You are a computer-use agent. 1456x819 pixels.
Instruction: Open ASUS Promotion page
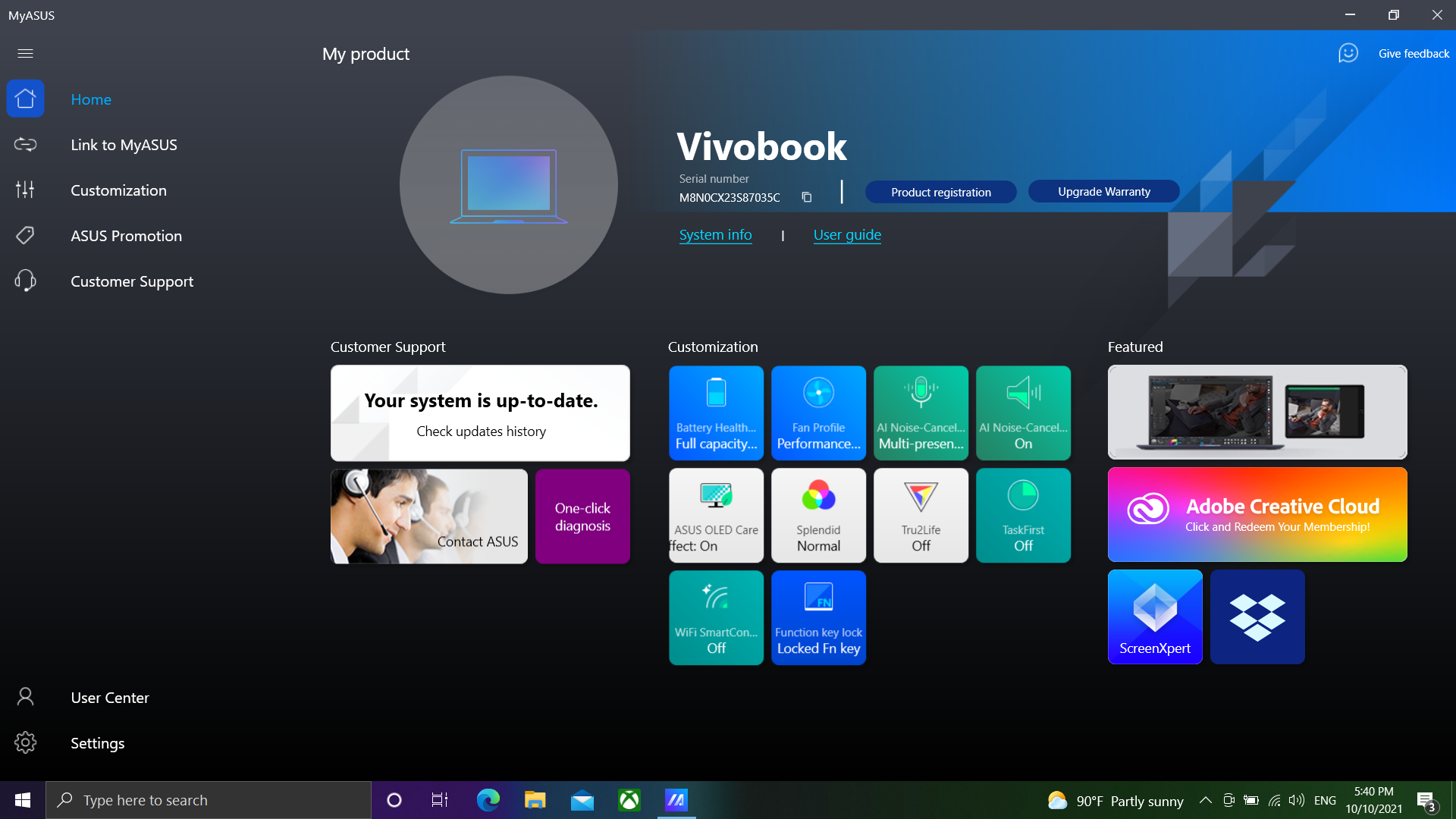(126, 236)
